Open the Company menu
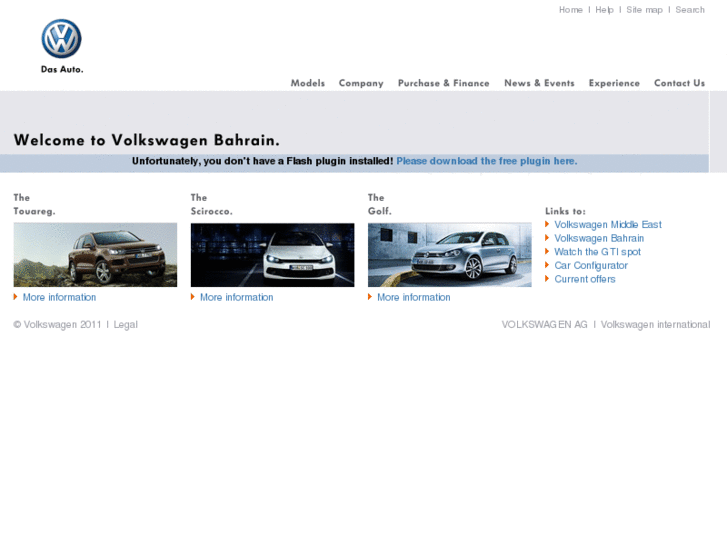 click(361, 83)
